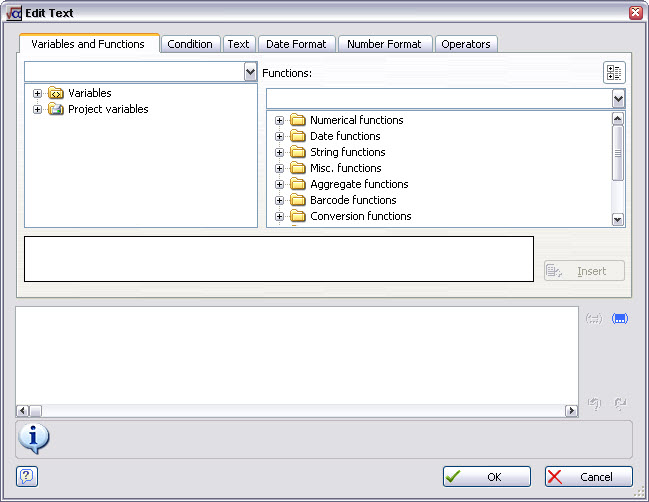
Task: Click the help question mark icon
Action: coord(27,477)
